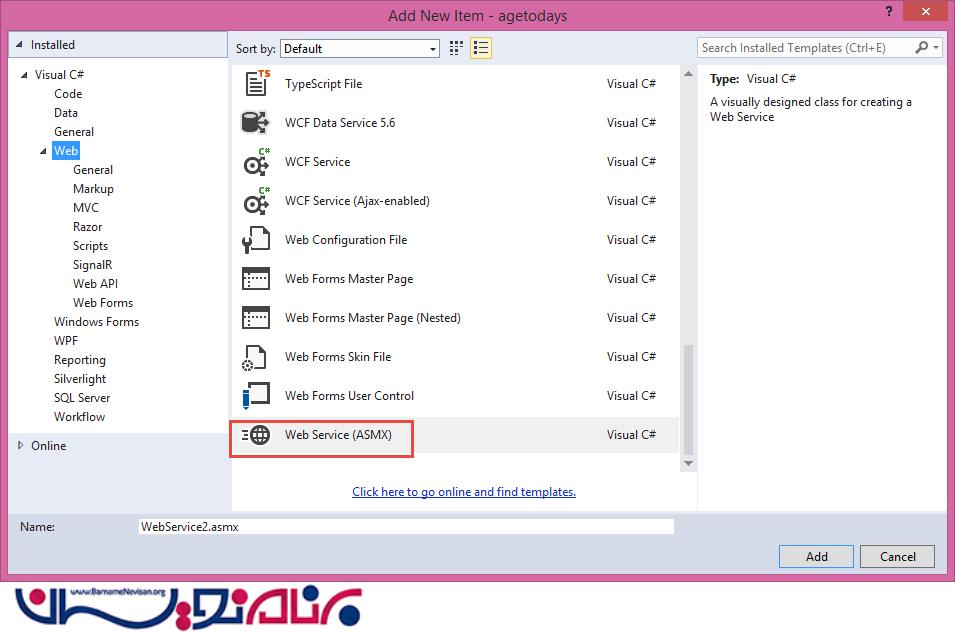
Task: Select the WPF category
Action: tap(66, 340)
